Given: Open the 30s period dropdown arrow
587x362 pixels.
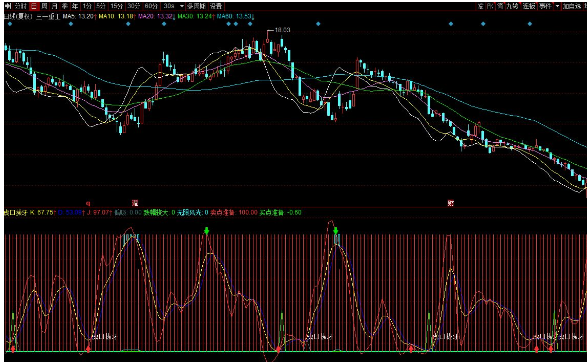Looking at the screenshot, I should 182,6.
